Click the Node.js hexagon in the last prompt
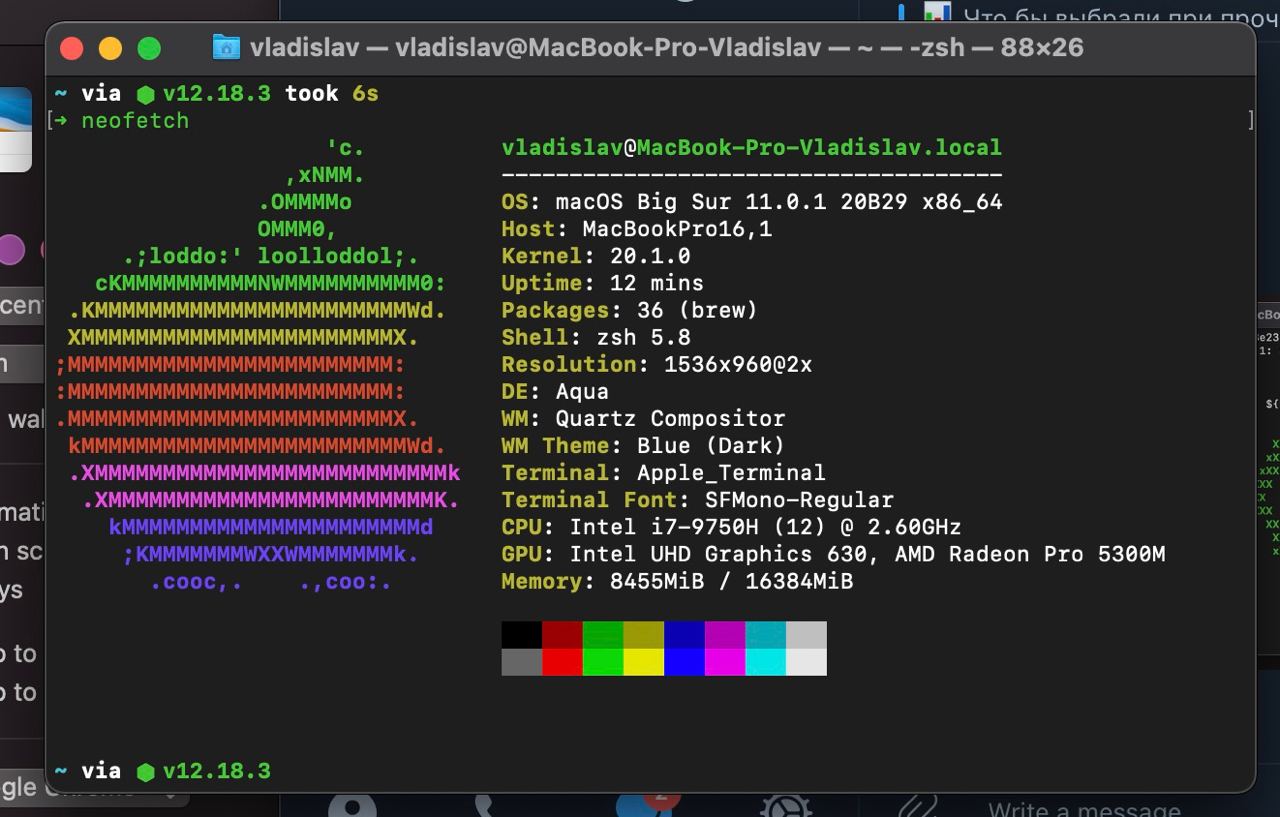This screenshot has width=1280, height=817. pos(146,771)
